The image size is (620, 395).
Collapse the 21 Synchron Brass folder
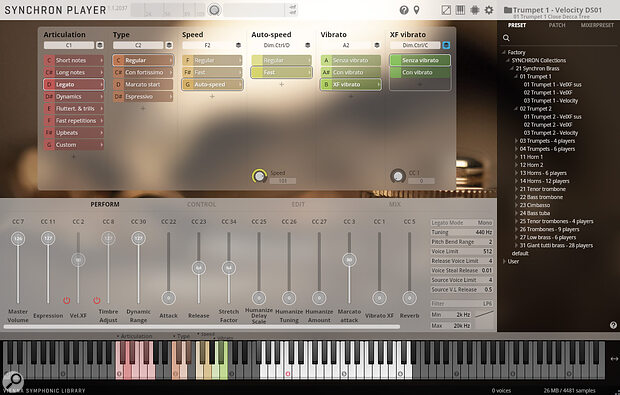pos(512,68)
